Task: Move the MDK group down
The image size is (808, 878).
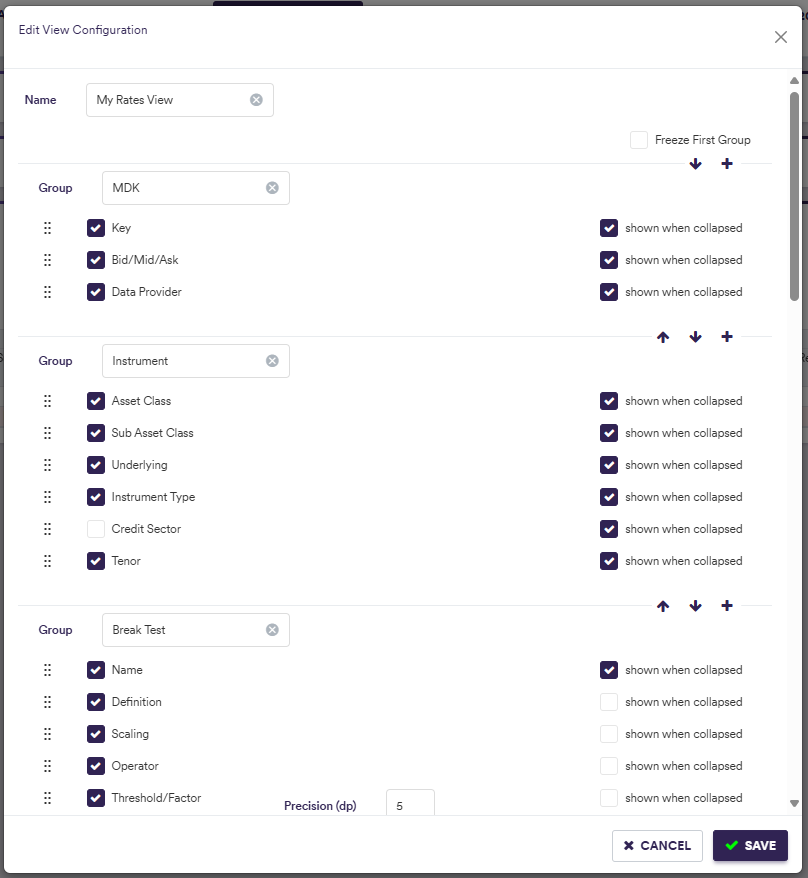Action: [695, 164]
